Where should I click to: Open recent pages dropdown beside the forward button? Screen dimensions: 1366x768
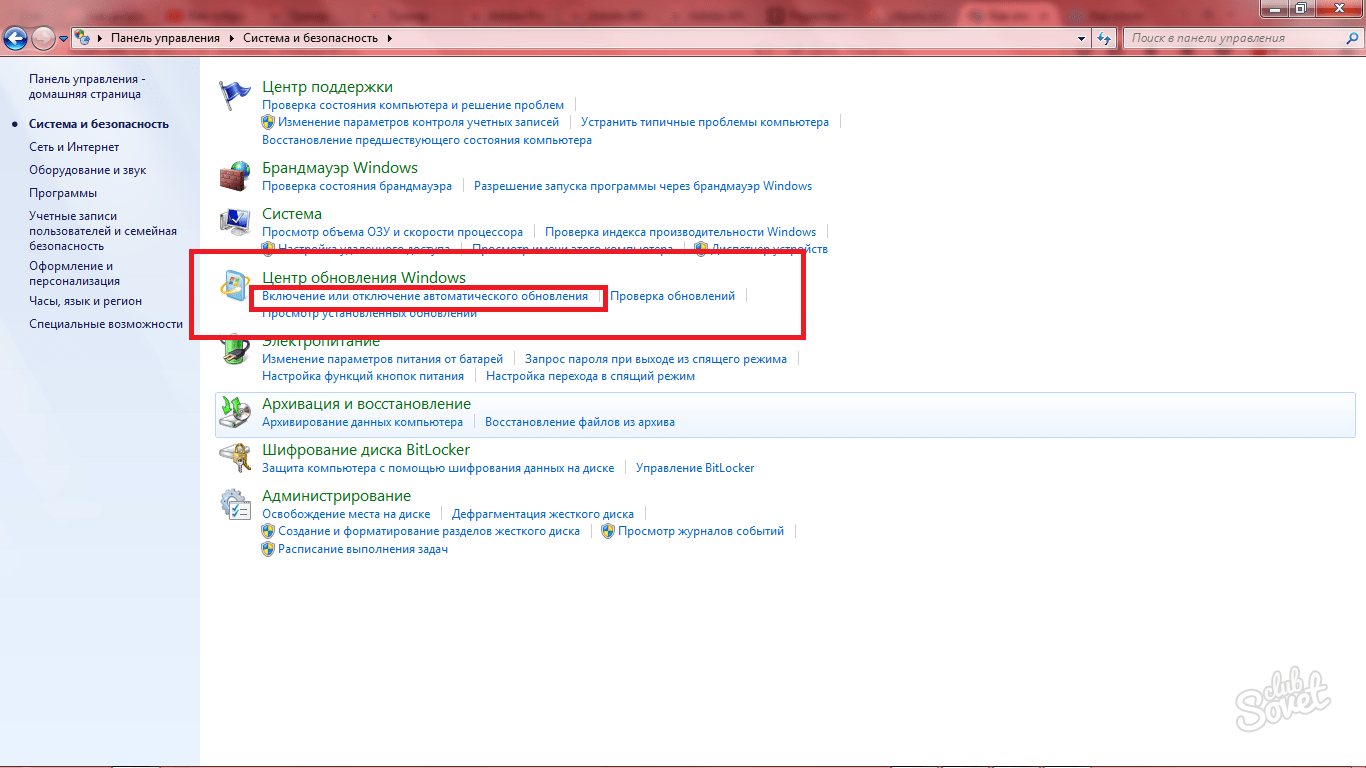(64, 38)
